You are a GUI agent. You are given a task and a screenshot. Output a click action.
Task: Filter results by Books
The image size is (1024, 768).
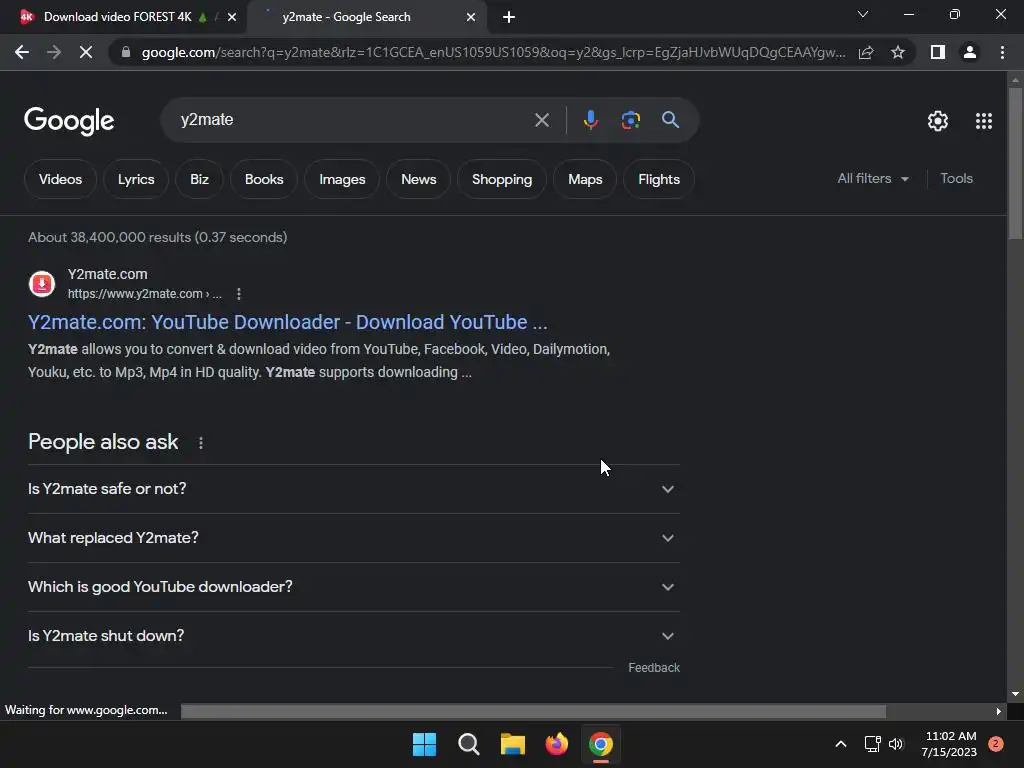tap(264, 179)
